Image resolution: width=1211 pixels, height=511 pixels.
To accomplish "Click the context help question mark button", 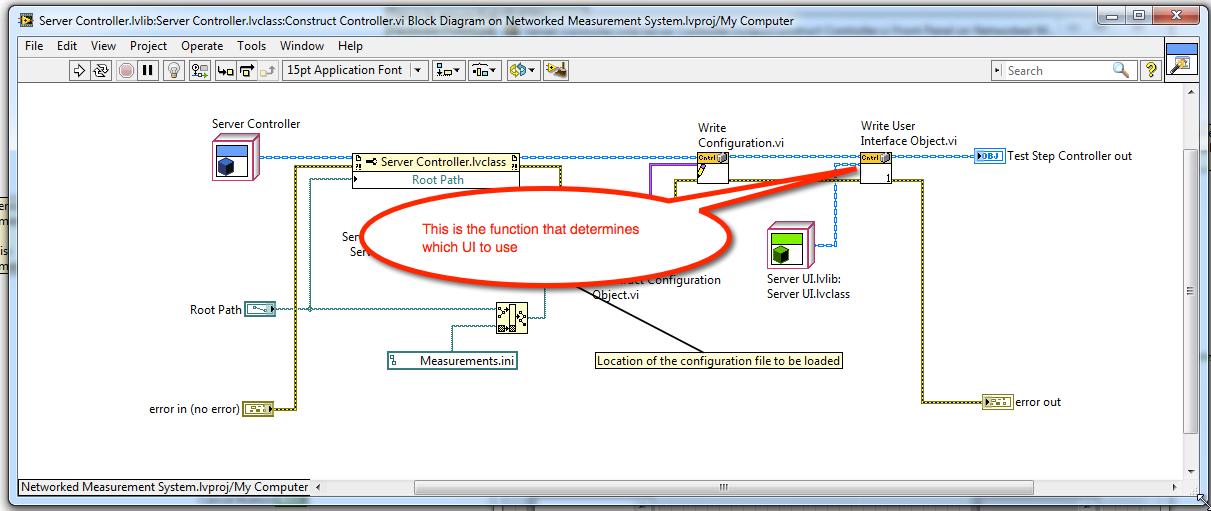I will pyautogui.click(x=1150, y=70).
